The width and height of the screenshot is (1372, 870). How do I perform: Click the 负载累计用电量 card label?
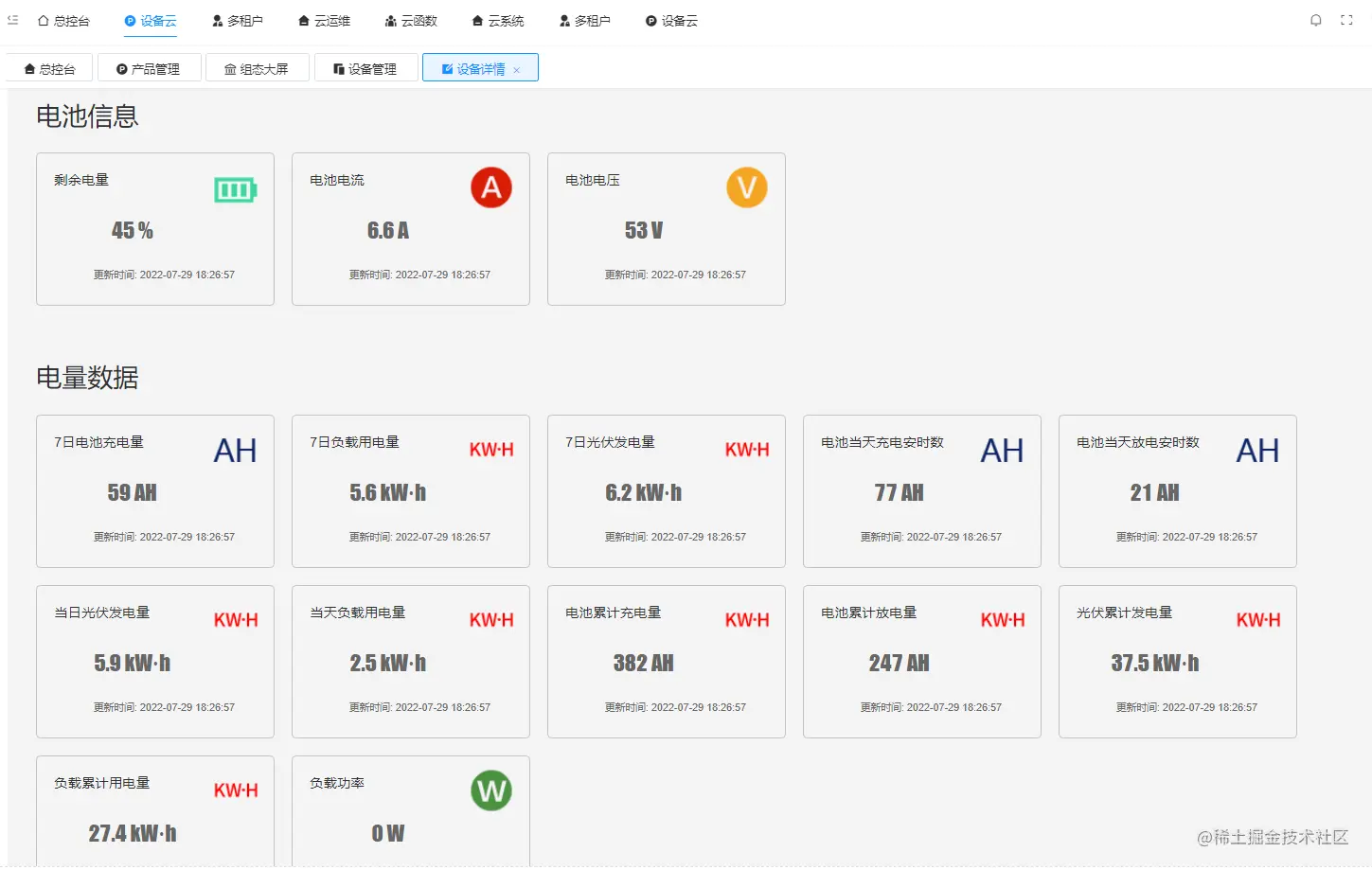click(102, 783)
